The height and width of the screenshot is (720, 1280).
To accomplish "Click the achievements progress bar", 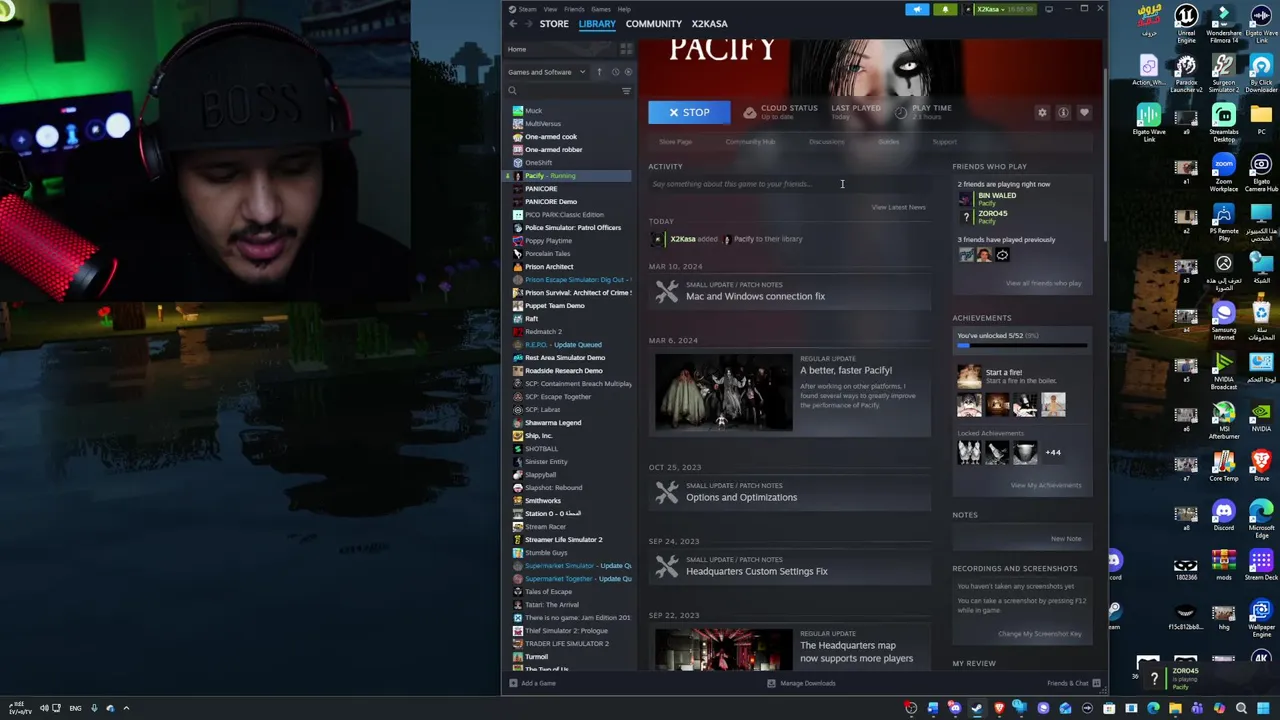I will click(1023, 346).
